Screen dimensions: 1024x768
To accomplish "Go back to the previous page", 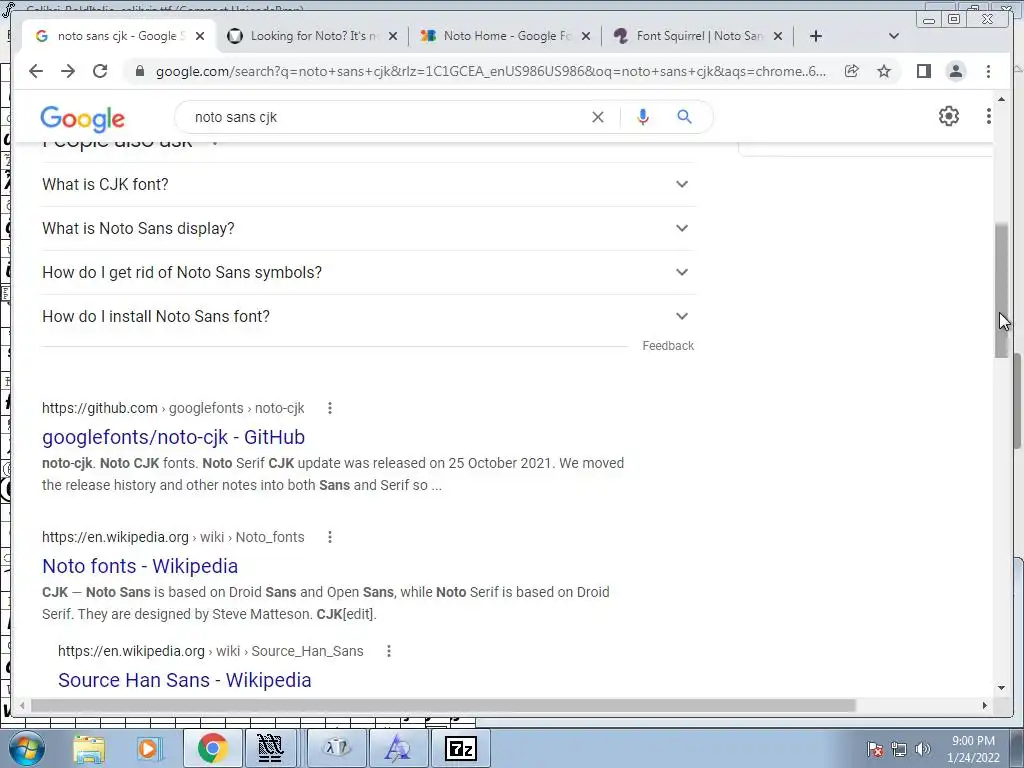I will coord(36,71).
